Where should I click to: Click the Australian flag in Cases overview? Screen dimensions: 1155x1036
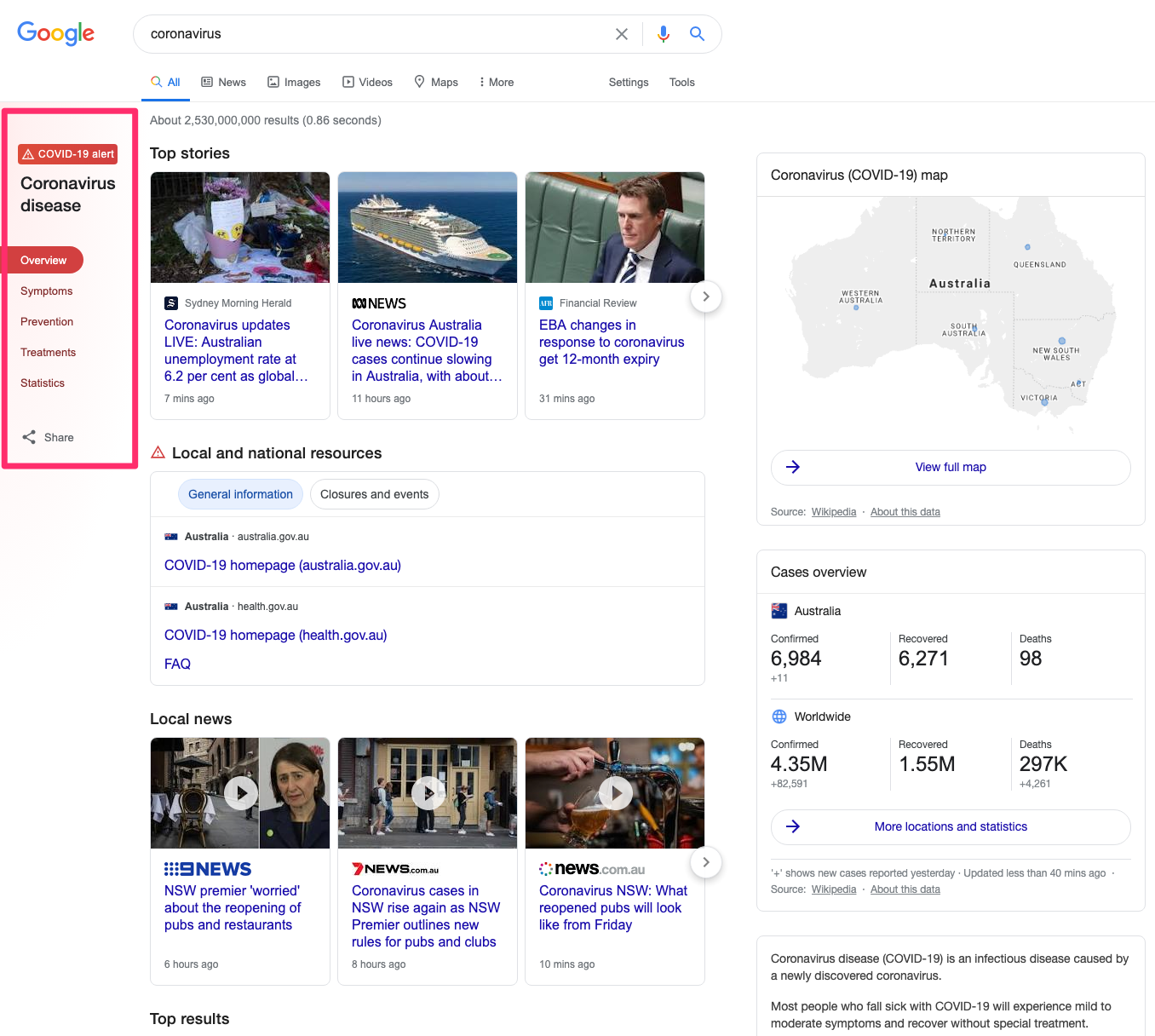(x=779, y=611)
